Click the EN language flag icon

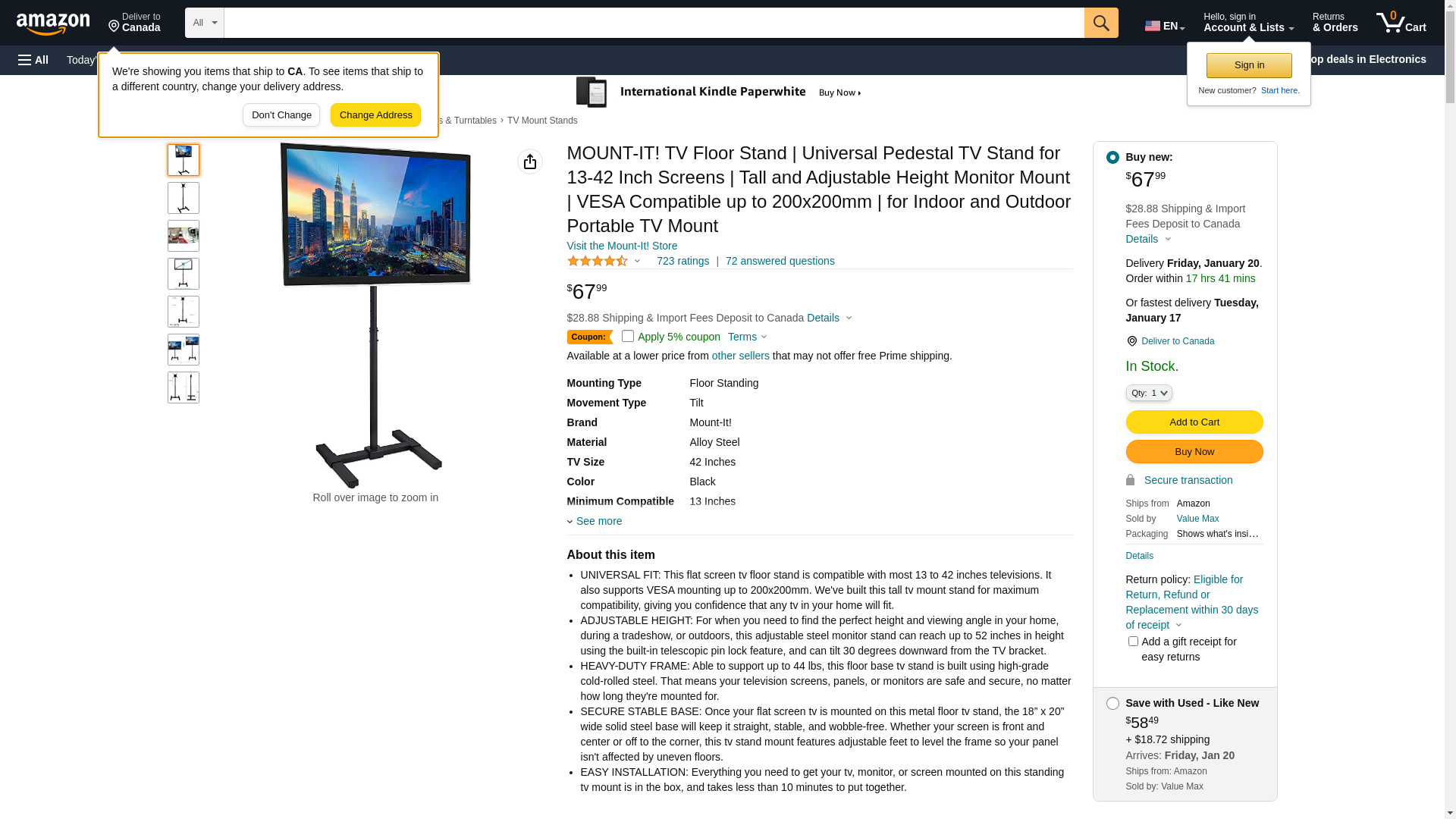click(x=1152, y=26)
